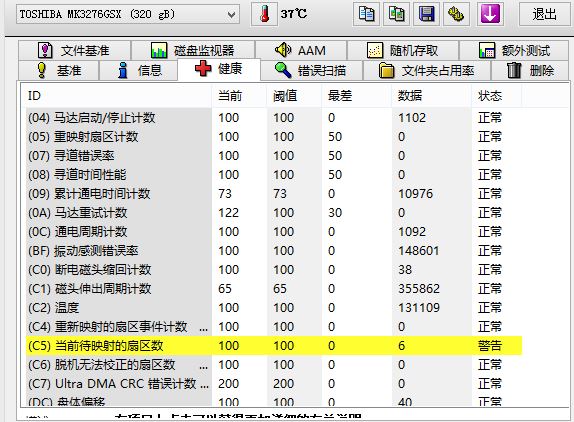Screen dimensions: 574x422
Task: Click the 阈值 column header
Action: coord(294,96)
